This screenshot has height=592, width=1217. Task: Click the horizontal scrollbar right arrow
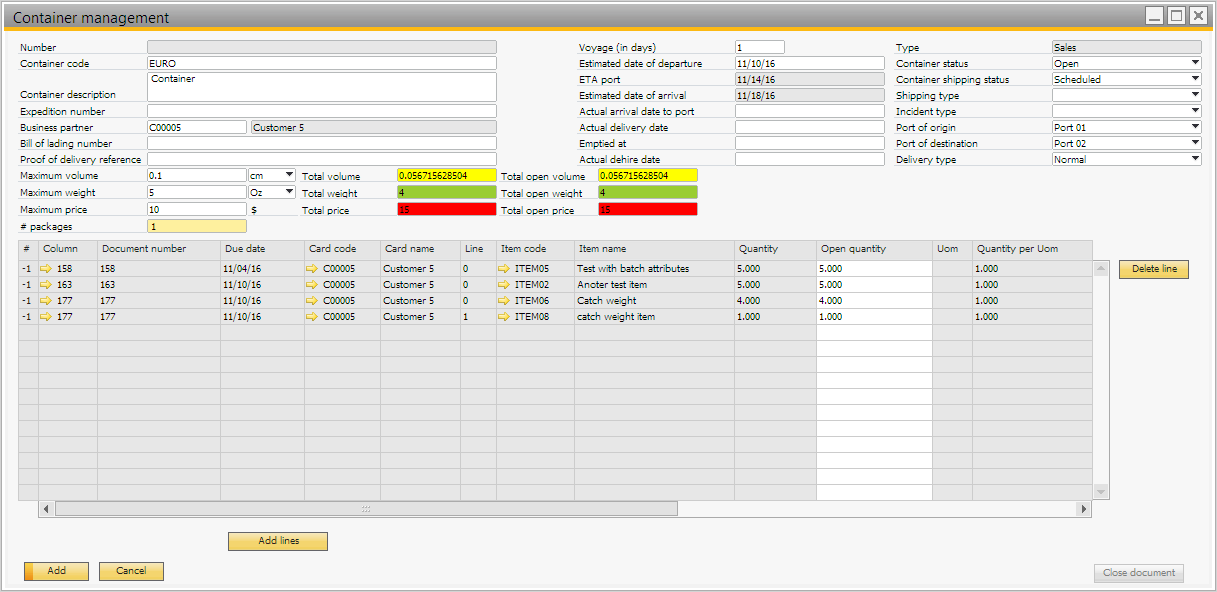(x=1083, y=509)
